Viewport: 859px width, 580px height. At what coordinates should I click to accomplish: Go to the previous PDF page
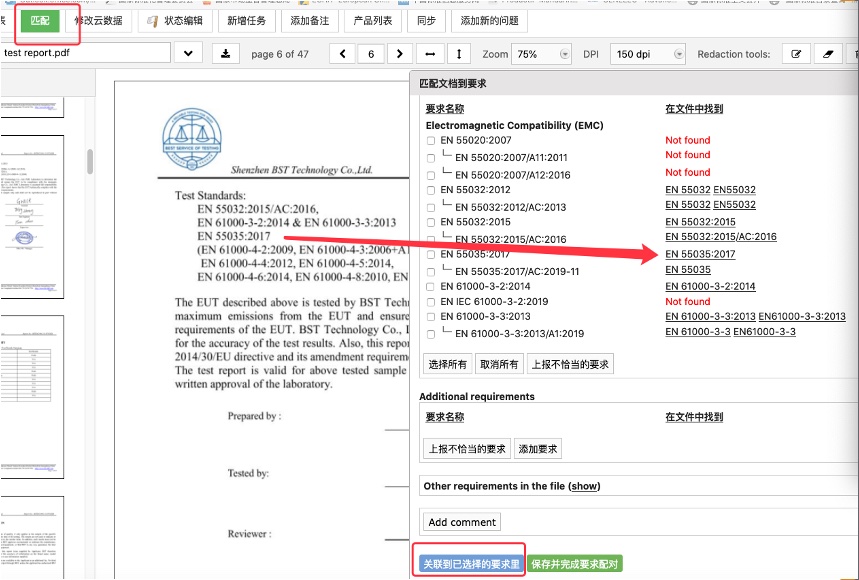343,54
